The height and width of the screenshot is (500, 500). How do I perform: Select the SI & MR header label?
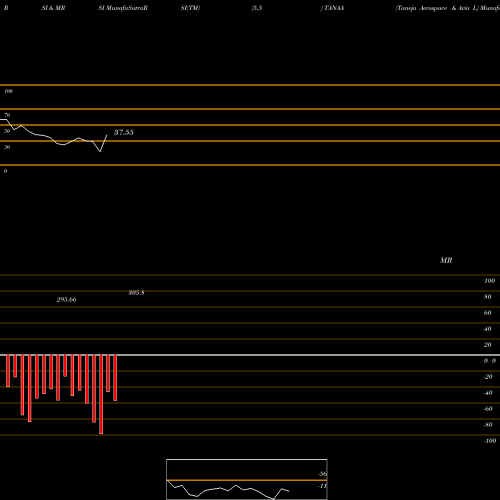point(53,8)
